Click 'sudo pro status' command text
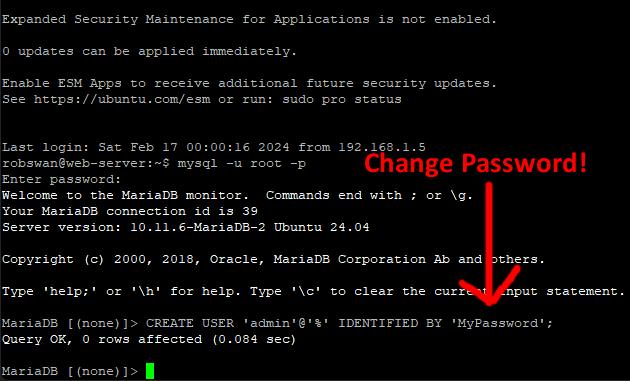630x381 pixels. pyautogui.click(x=342, y=99)
